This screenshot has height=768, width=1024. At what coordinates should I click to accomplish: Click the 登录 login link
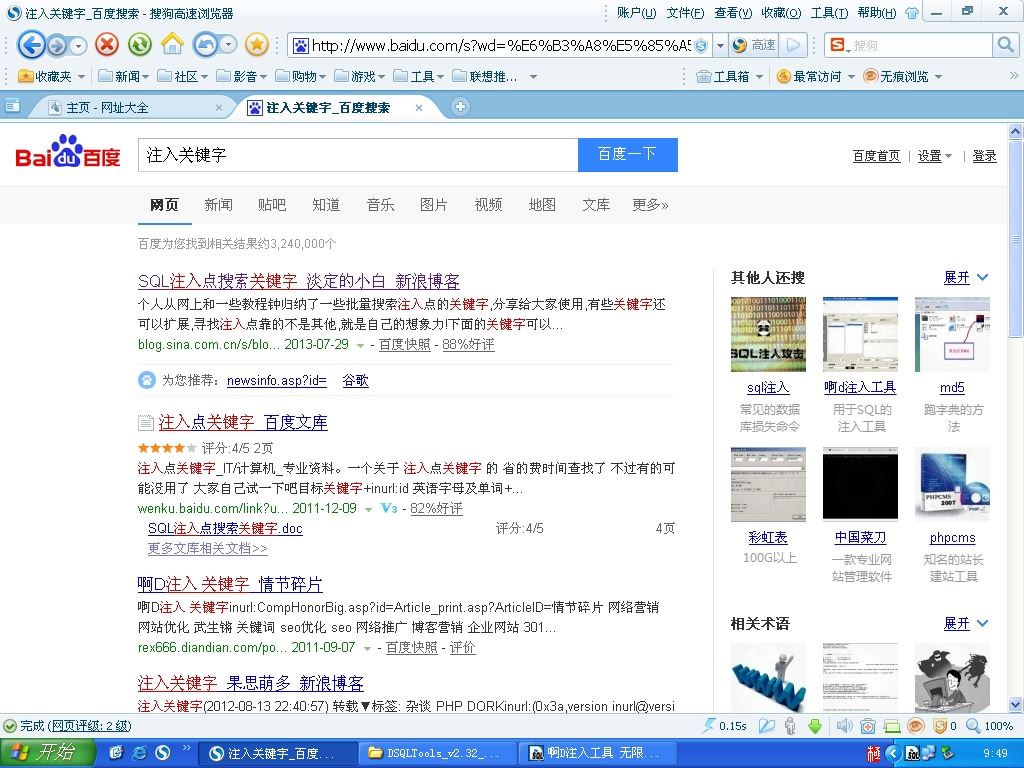[984, 155]
